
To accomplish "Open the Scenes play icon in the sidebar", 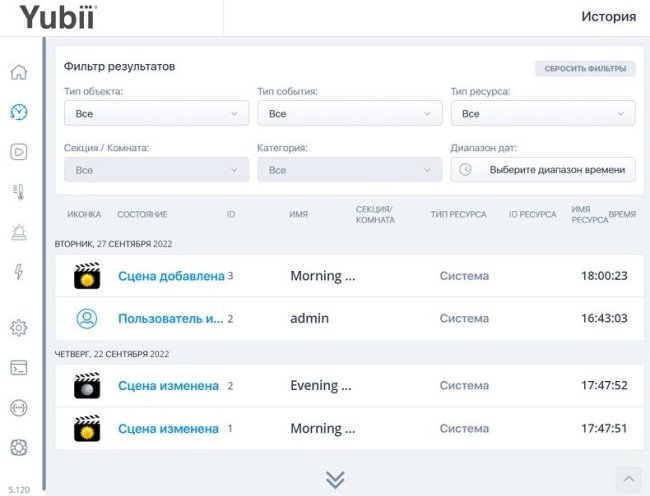I will point(18,152).
